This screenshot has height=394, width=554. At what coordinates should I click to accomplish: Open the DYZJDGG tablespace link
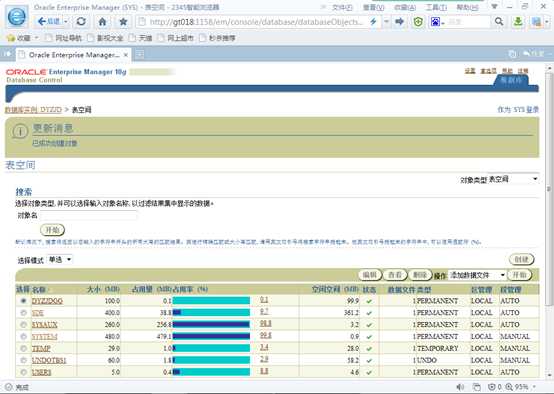coord(47,301)
